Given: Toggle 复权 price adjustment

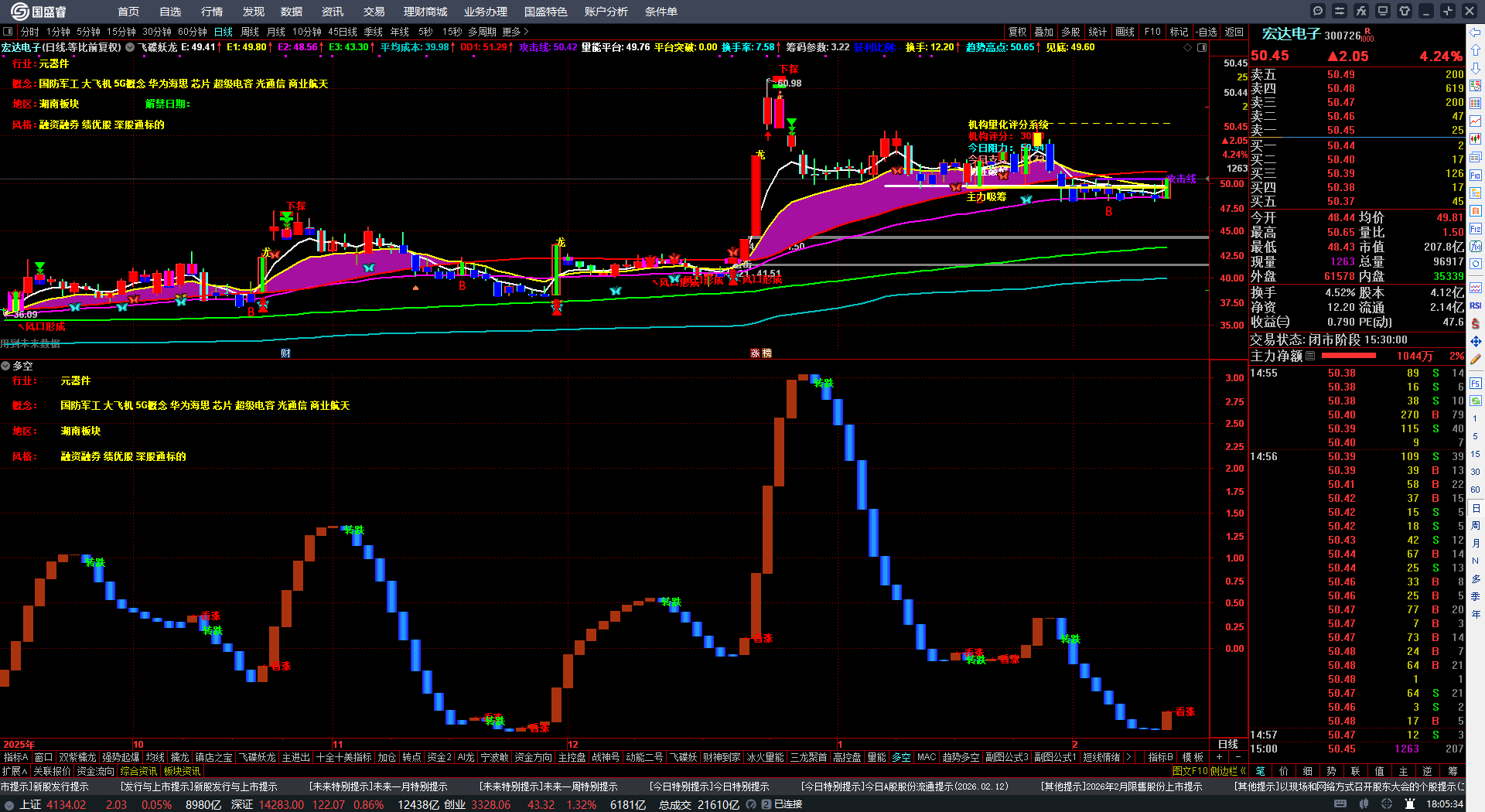Looking at the screenshot, I should [x=1017, y=32].
